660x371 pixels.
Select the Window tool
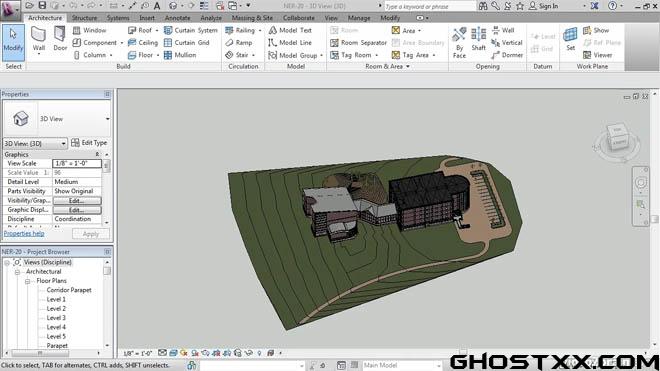pos(89,30)
